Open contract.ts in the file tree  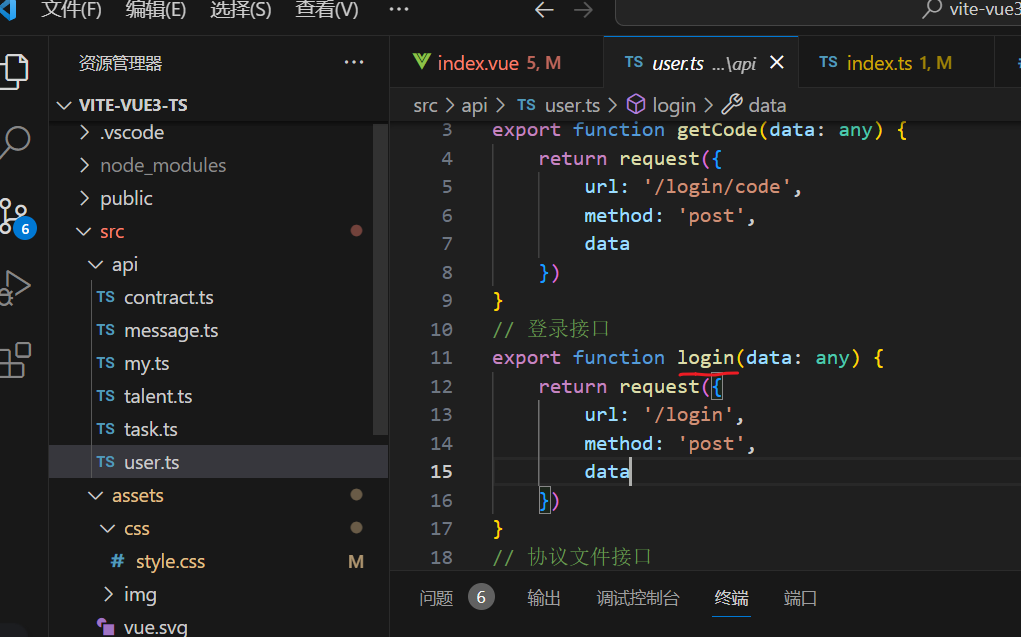click(168, 297)
